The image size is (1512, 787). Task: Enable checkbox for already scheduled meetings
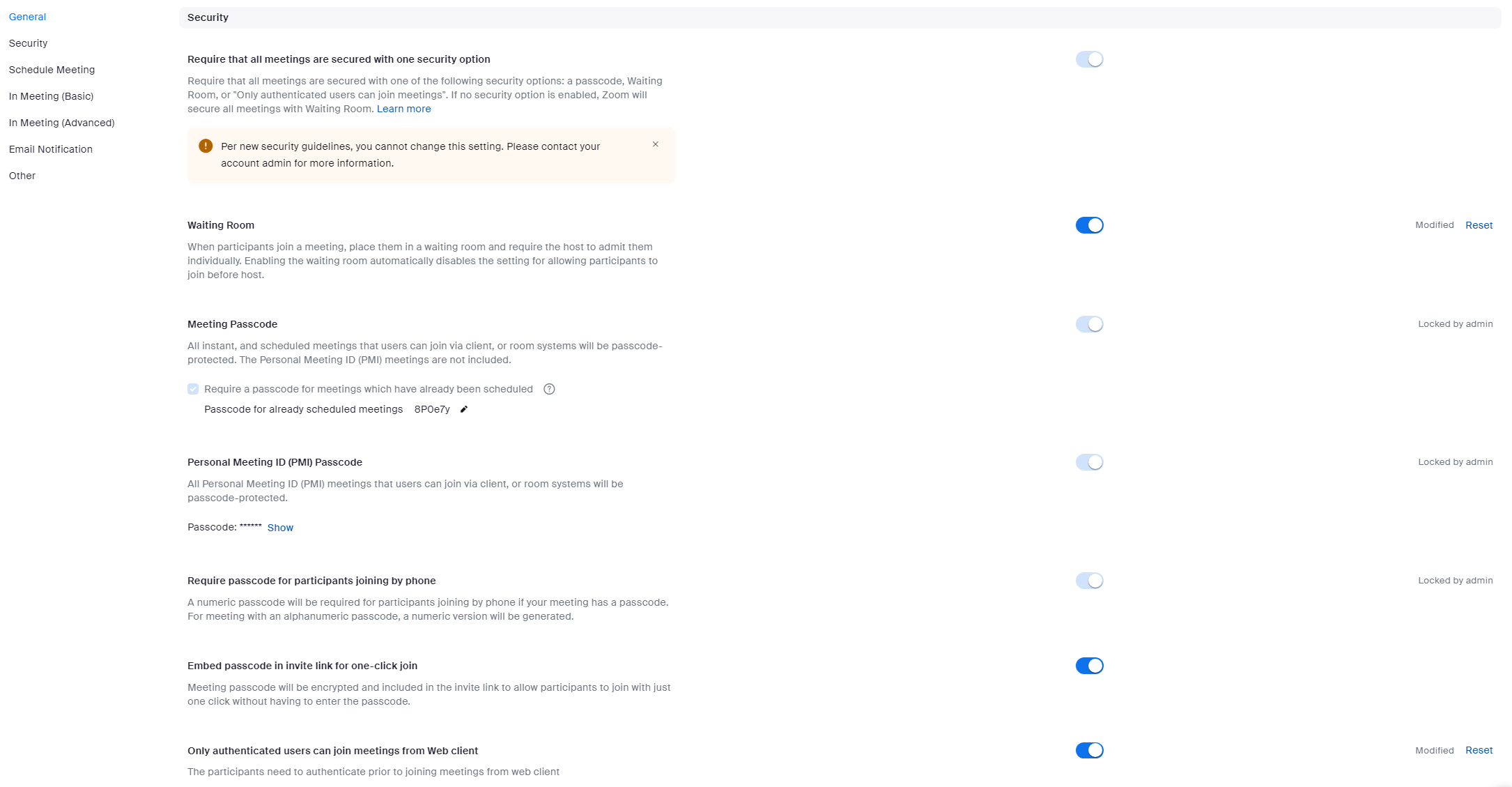(x=194, y=389)
